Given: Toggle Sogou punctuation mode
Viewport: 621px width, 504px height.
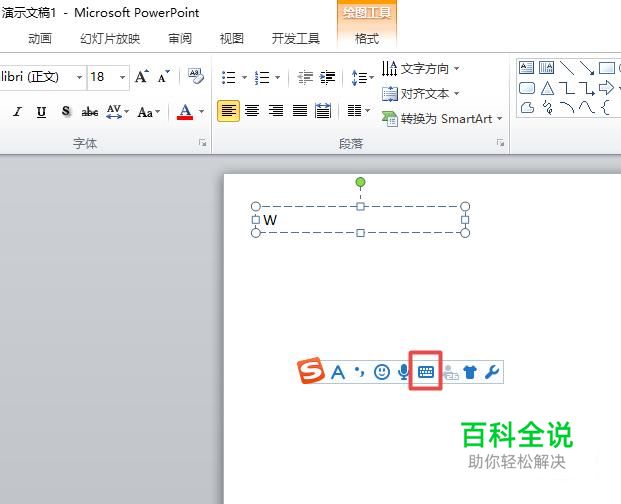Looking at the screenshot, I should [x=360, y=372].
